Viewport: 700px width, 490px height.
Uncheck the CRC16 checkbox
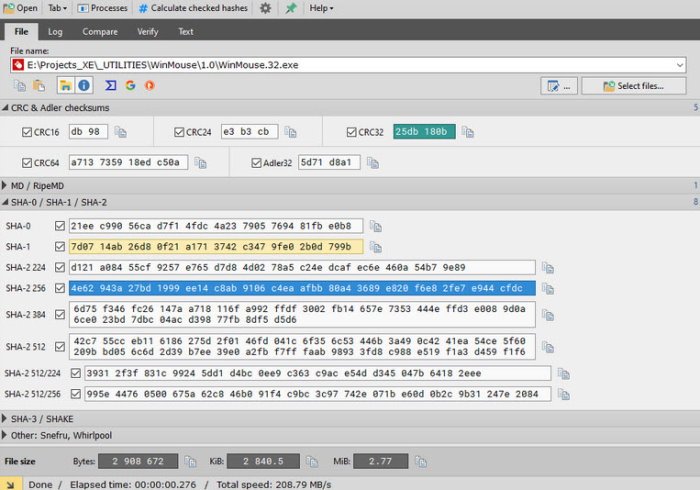tap(27, 132)
